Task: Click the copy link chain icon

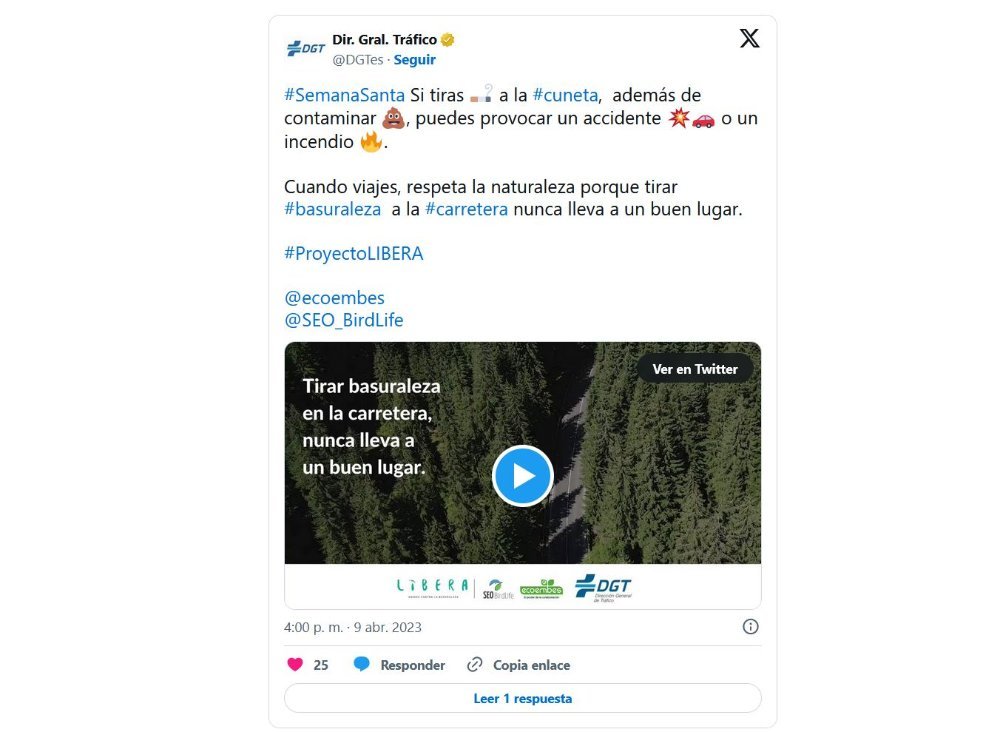Action: pos(474,664)
